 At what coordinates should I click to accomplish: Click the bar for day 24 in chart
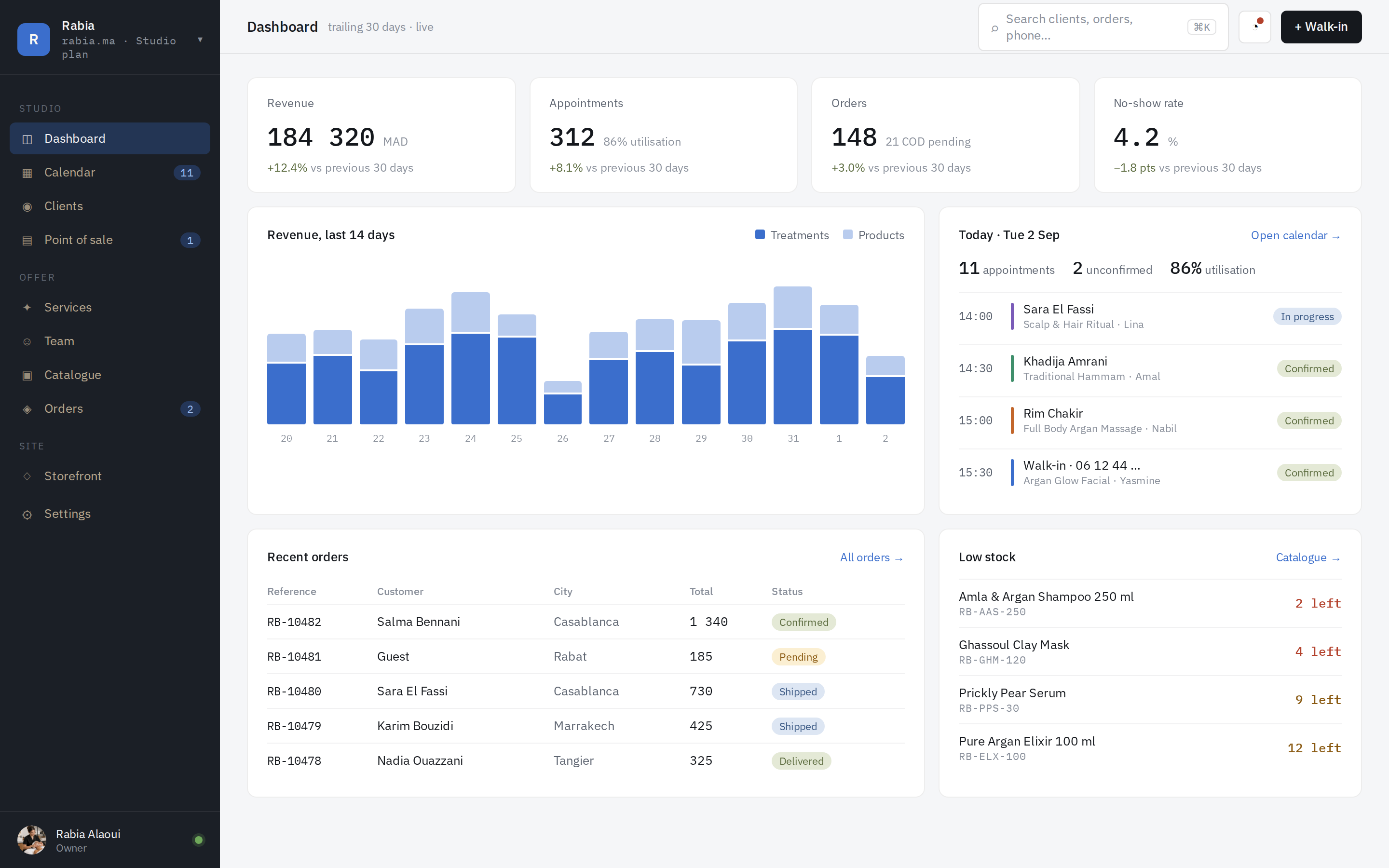(470, 358)
